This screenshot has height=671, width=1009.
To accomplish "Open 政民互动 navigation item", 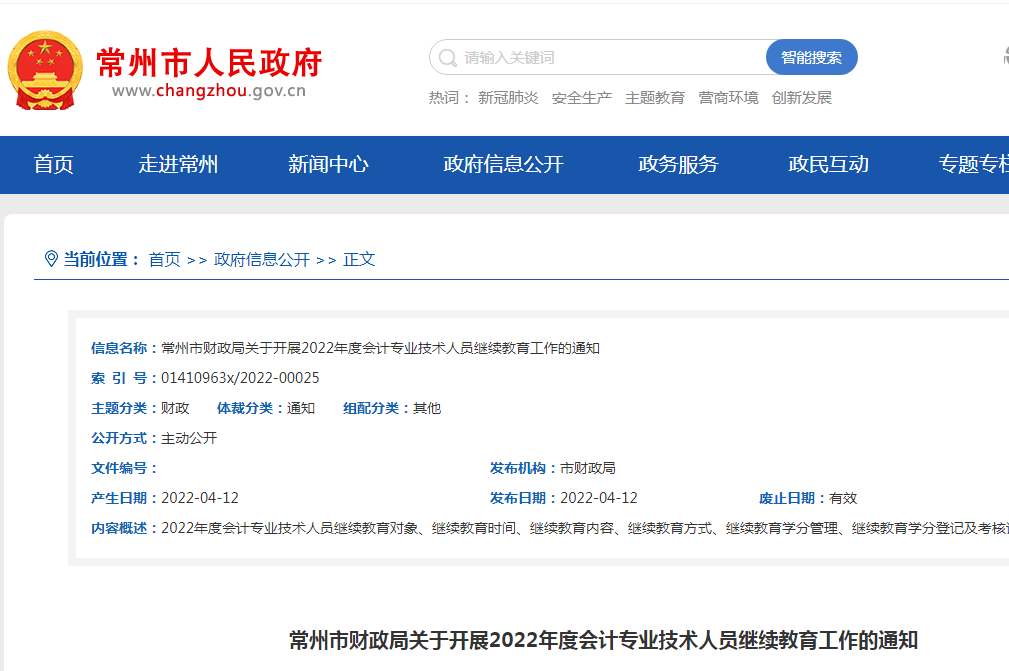I will point(828,165).
